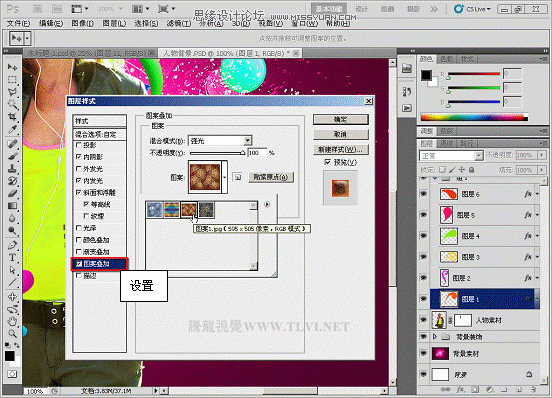The height and width of the screenshot is (398, 552).
Task: Switch to the 色板 swatches panel tab
Action: tap(446, 59)
